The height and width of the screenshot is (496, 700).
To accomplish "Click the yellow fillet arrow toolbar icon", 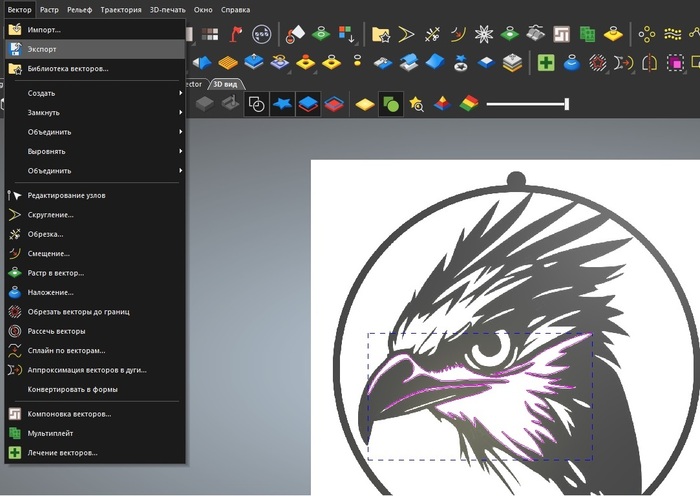I will [406, 34].
